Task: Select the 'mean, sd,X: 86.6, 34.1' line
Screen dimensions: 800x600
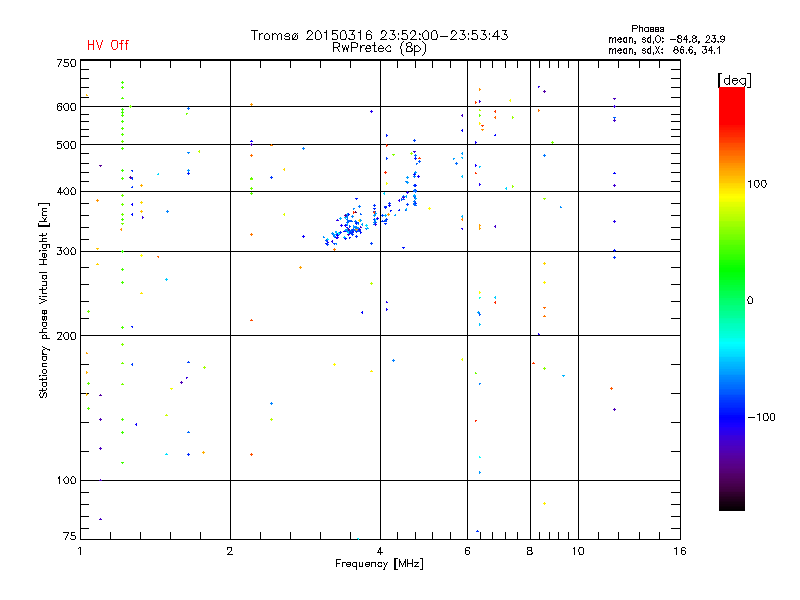Action: tap(664, 51)
